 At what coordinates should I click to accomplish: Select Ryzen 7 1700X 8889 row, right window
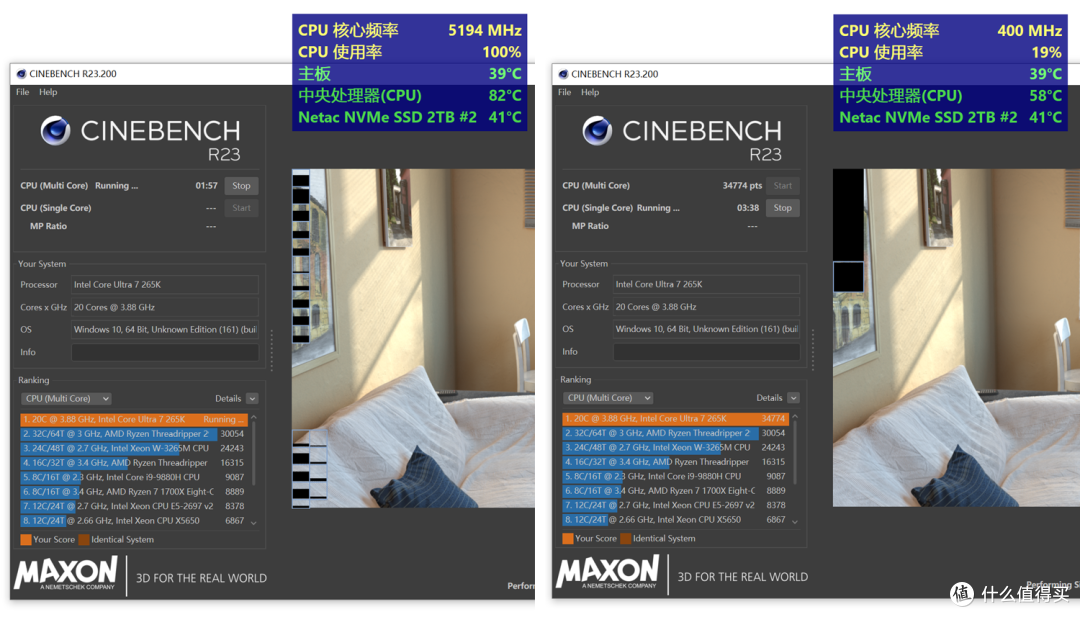click(x=676, y=491)
